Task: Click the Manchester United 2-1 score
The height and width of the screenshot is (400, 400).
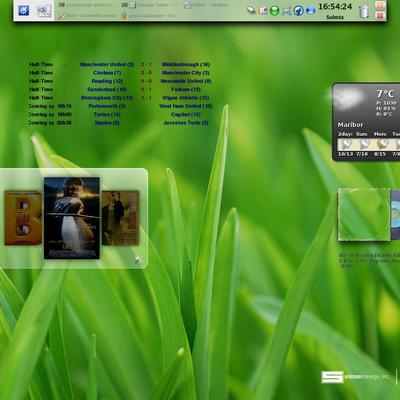Action: 146,64
